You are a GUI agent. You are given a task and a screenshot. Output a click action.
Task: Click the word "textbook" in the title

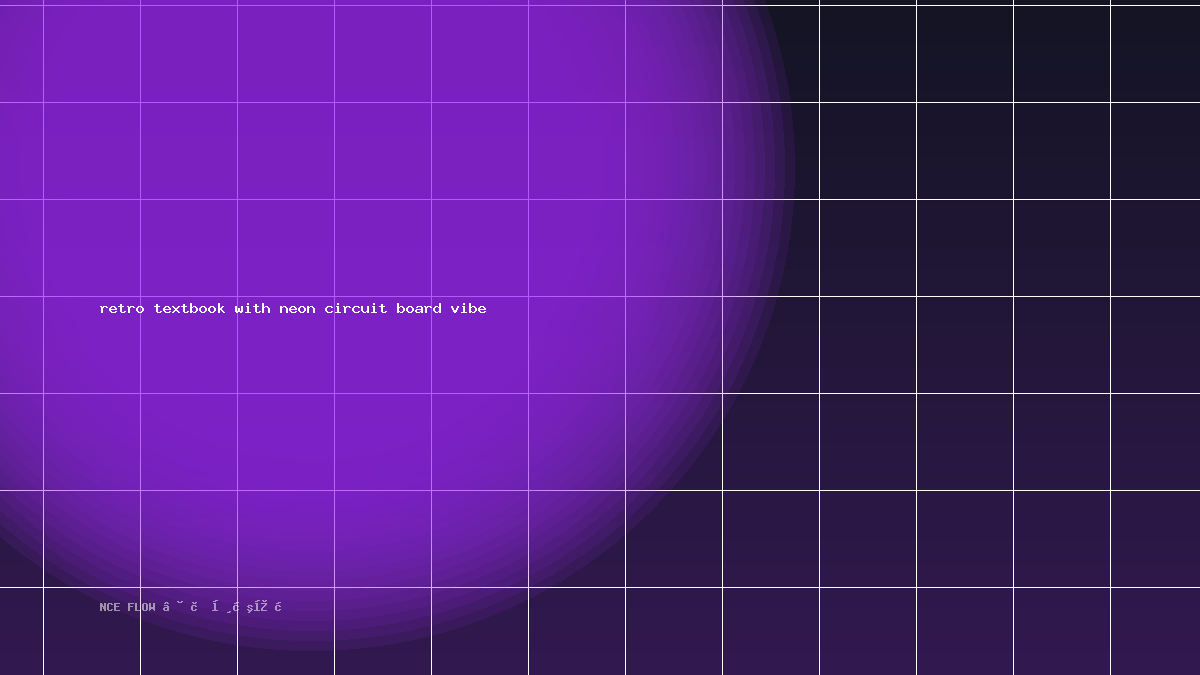click(x=190, y=308)
